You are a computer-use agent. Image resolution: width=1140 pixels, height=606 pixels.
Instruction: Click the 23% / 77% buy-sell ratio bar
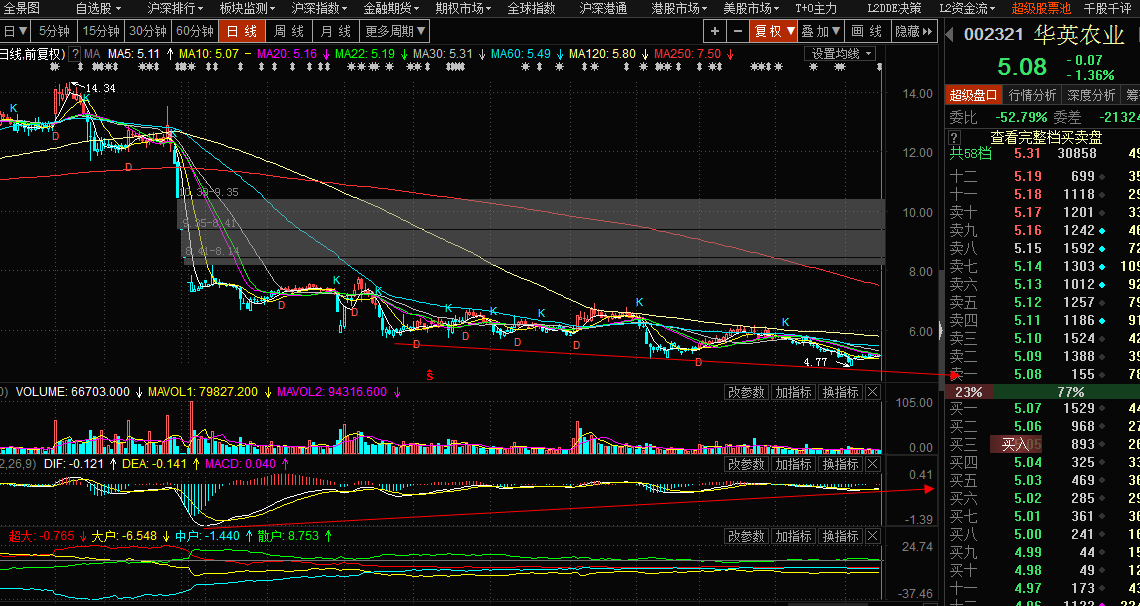pyautogui.click(x=1040, y=392)
